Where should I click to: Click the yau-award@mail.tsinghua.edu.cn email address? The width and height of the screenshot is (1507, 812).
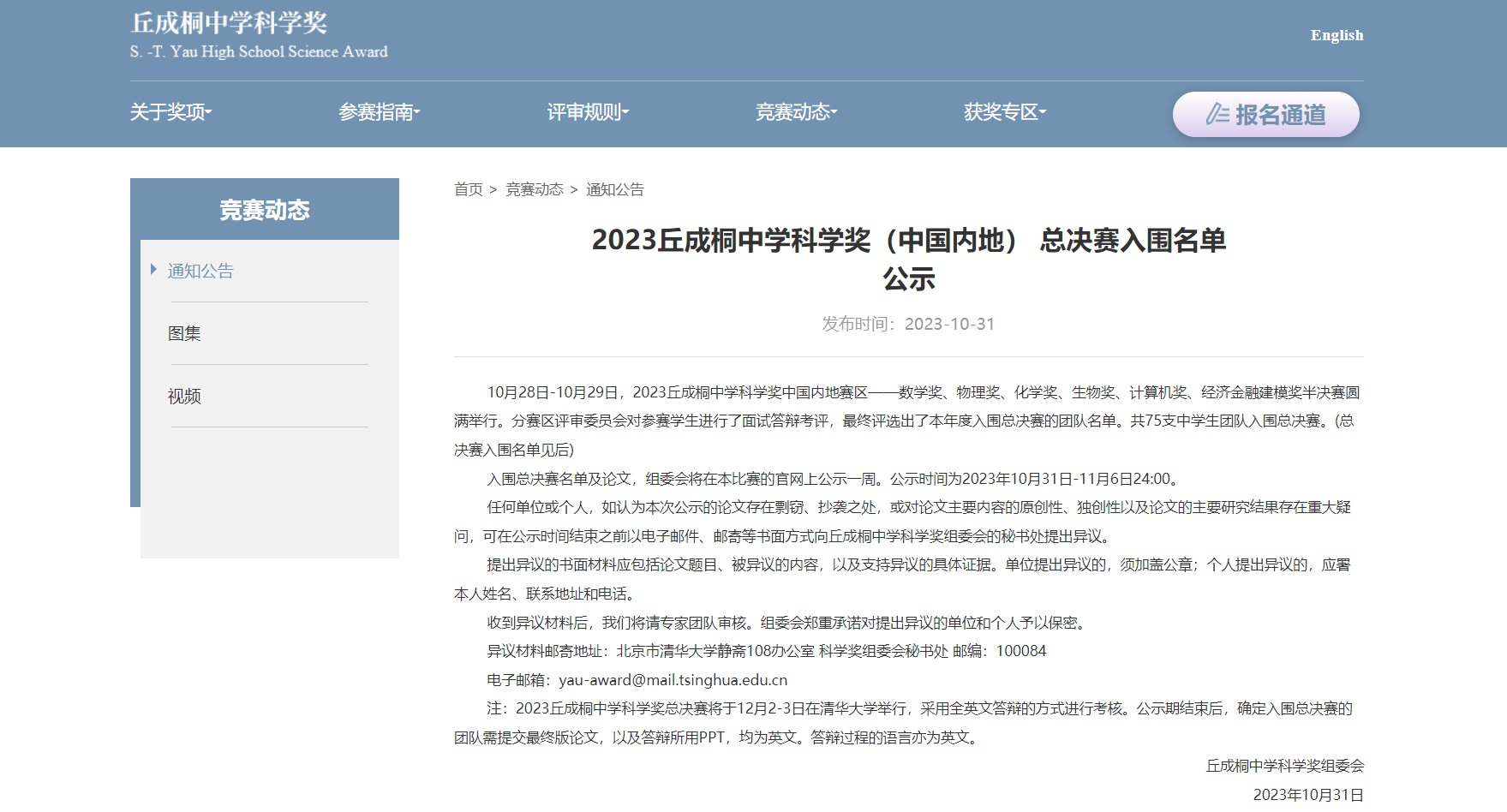tap(672, 679)
